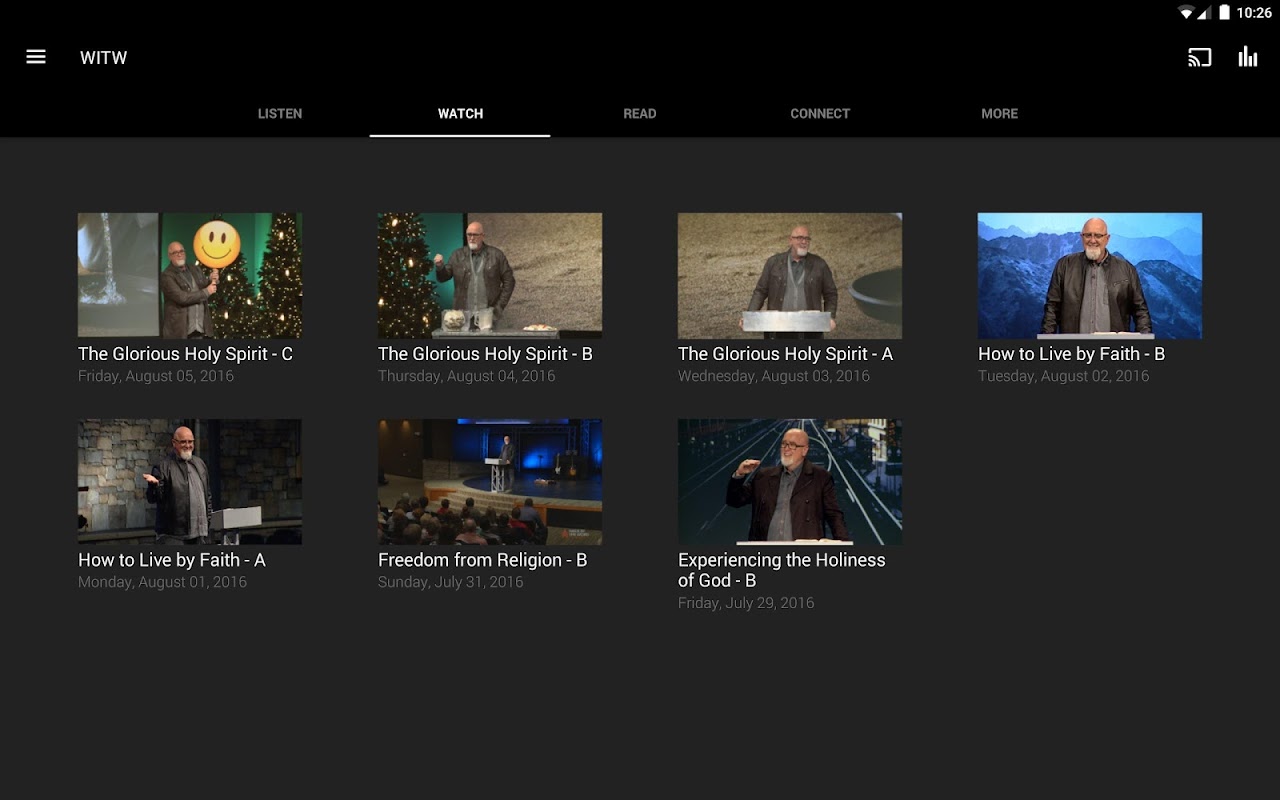
Task: Tap the battery status icon
Action: pyautogui.click(x=1224, y=13)
